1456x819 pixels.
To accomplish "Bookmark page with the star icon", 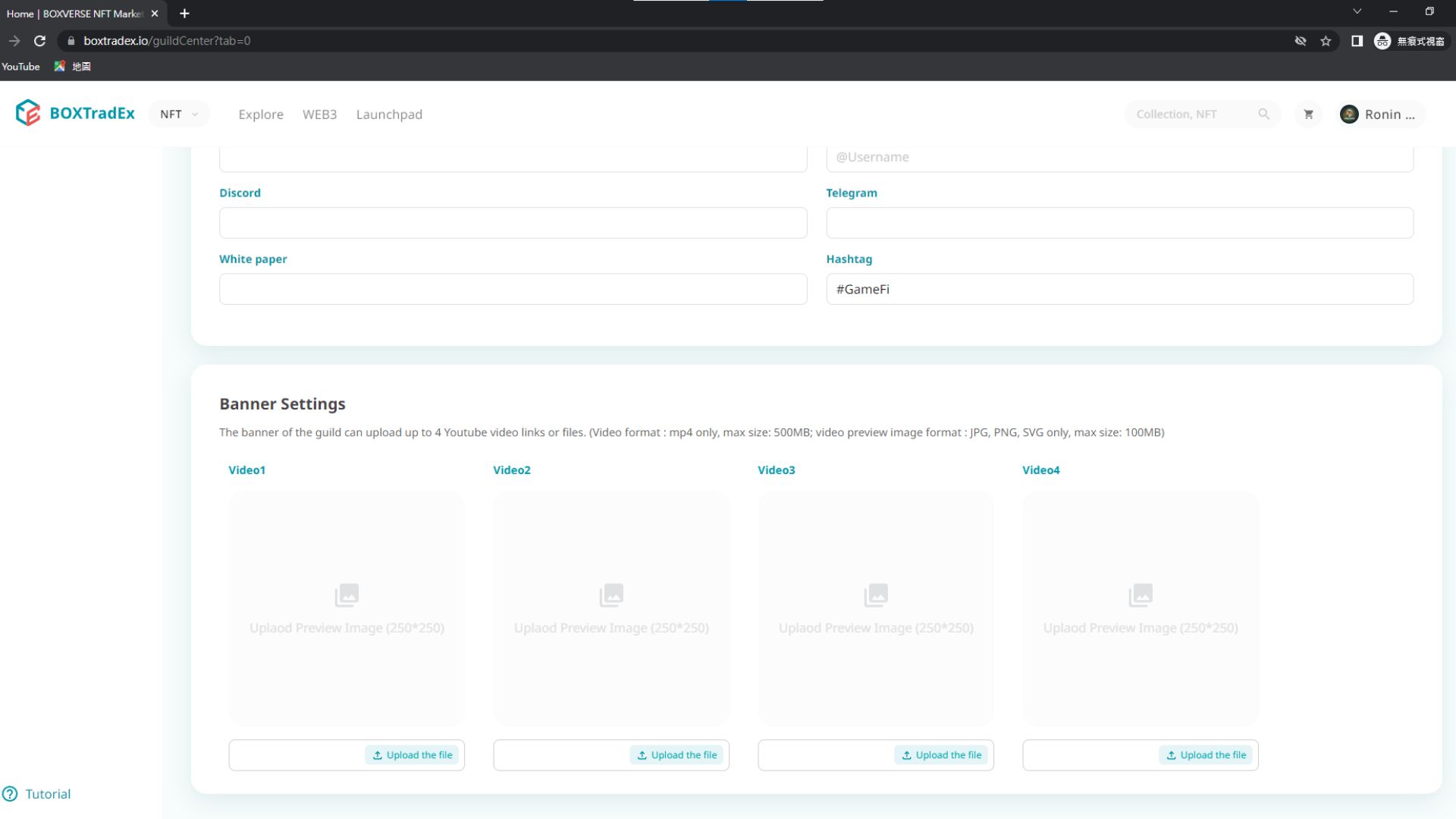I will point(1326,41).
